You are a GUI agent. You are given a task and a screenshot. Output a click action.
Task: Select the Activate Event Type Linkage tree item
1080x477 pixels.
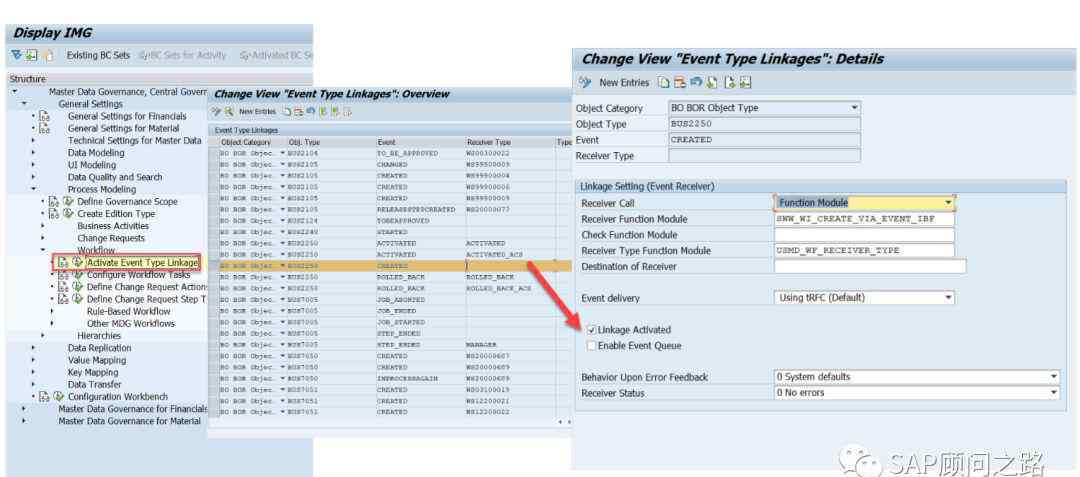click(x=143, y=262)
